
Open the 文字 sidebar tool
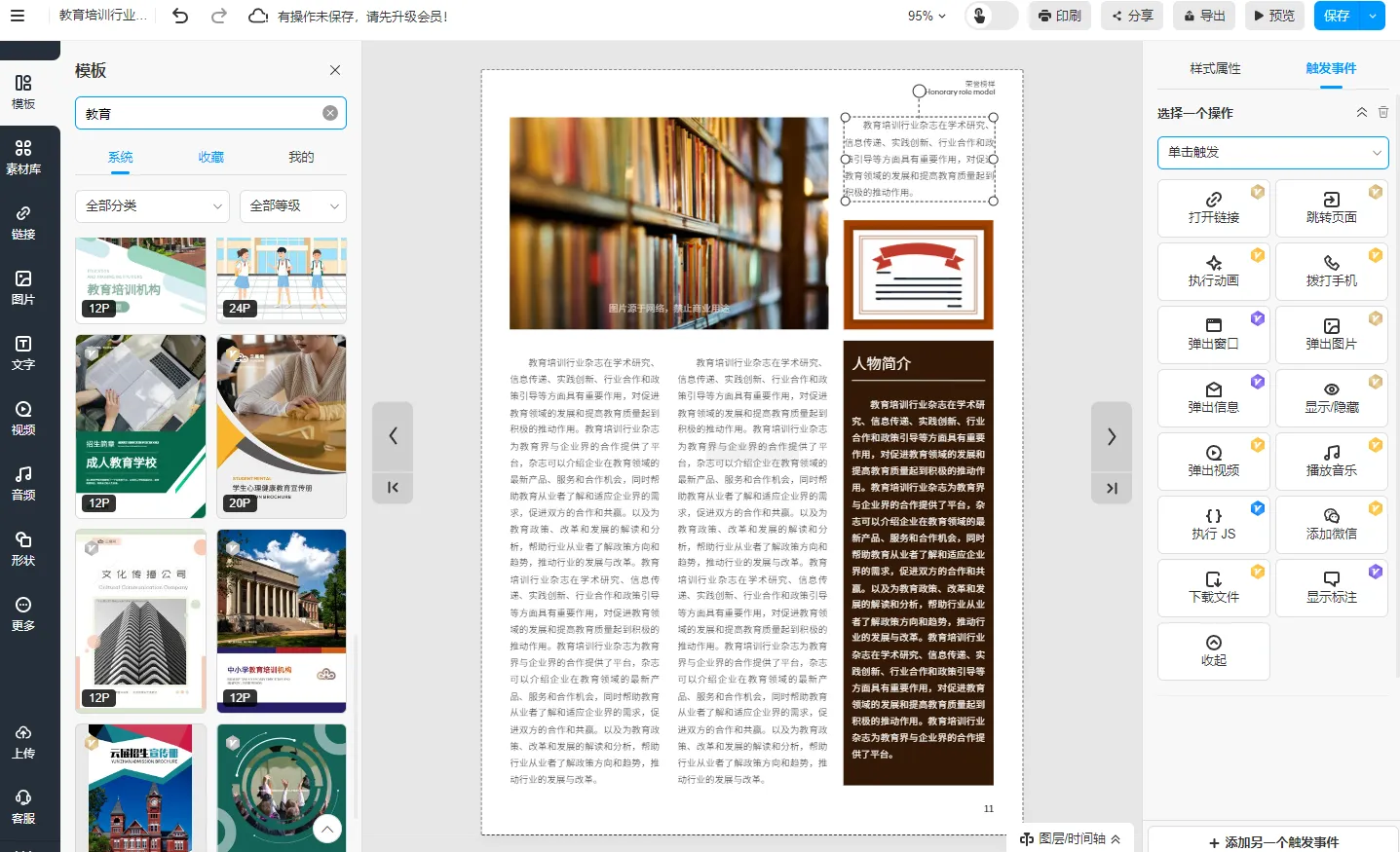click(23, 352)
